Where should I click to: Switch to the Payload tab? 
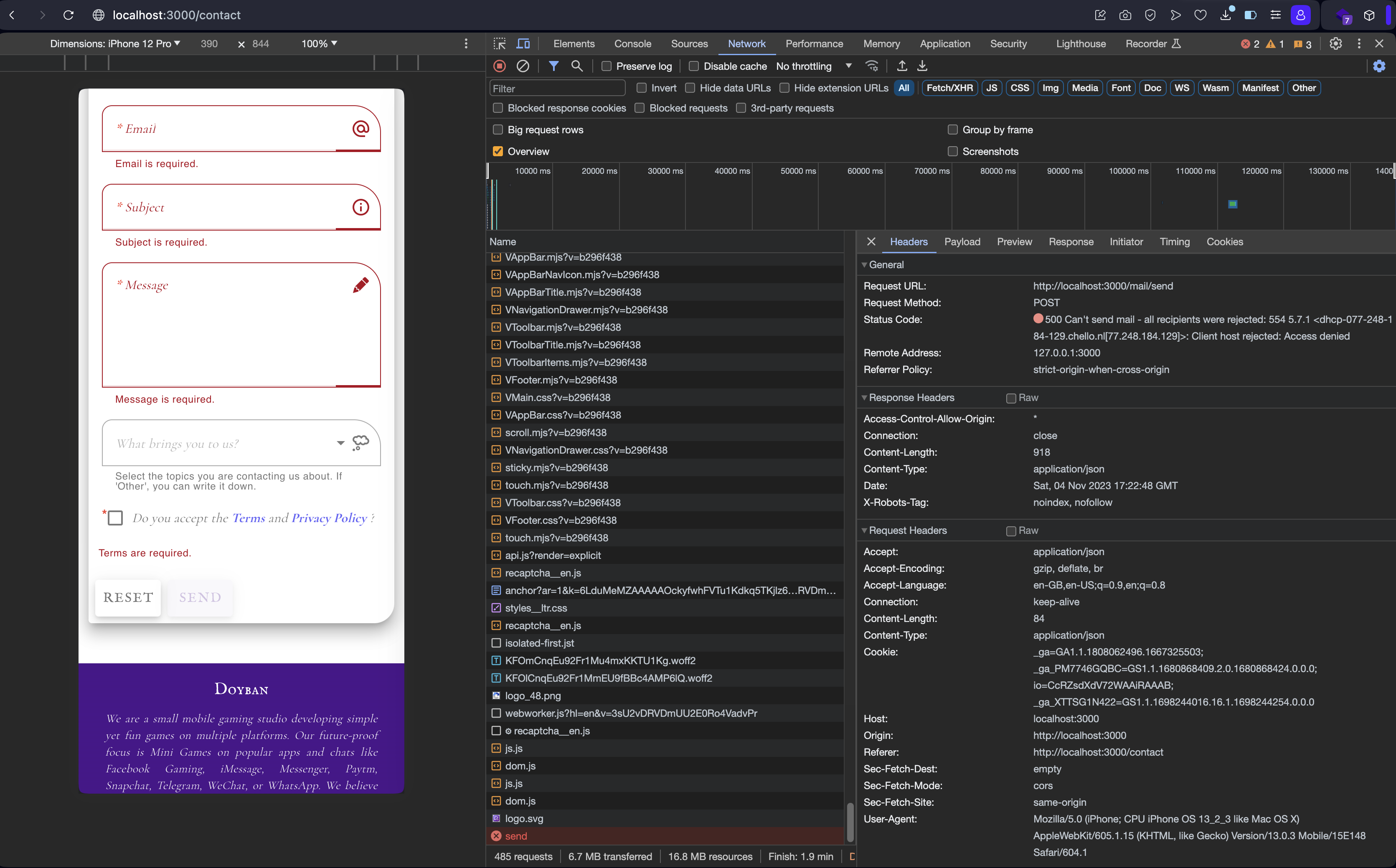pyautogui.click(x=962, y=242)
